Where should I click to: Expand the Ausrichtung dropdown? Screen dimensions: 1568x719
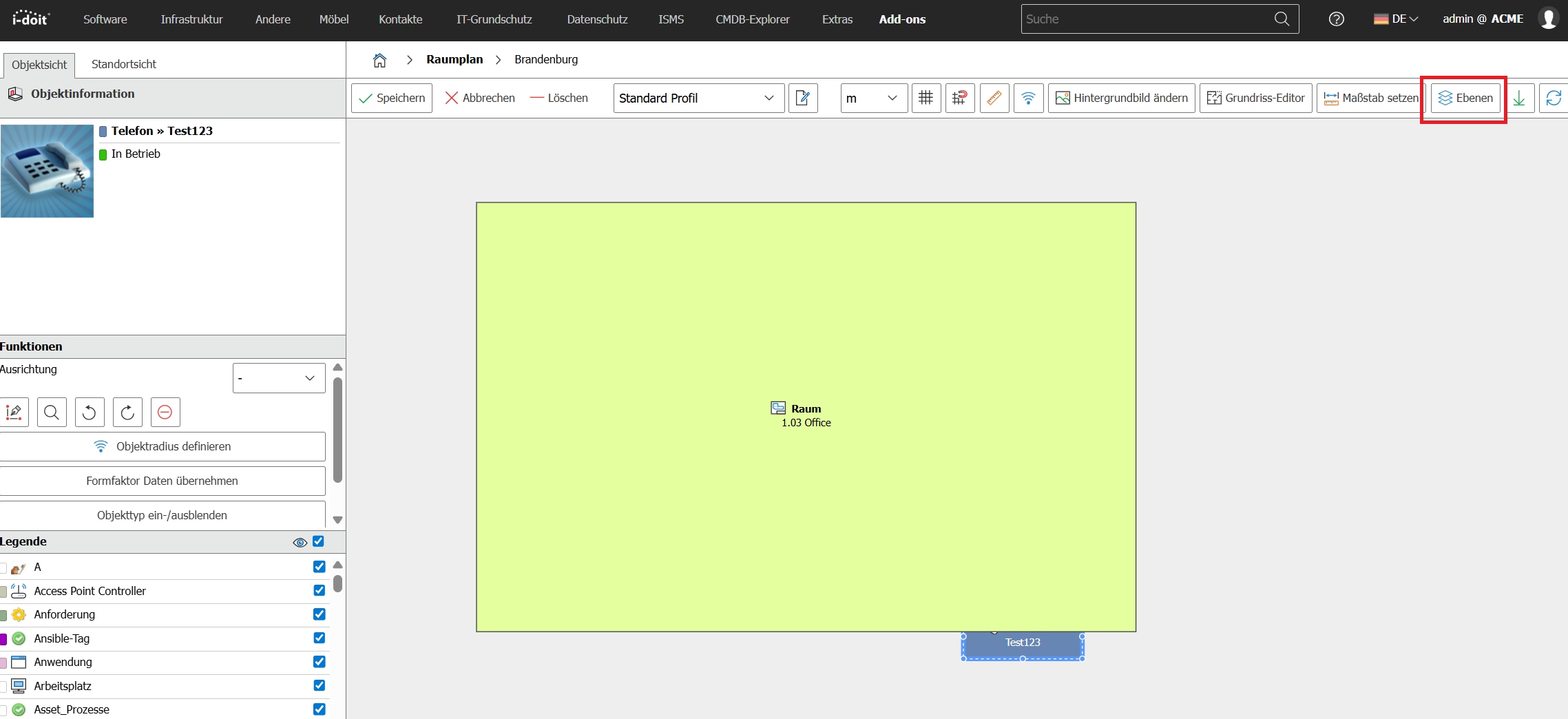coord(279,378)
